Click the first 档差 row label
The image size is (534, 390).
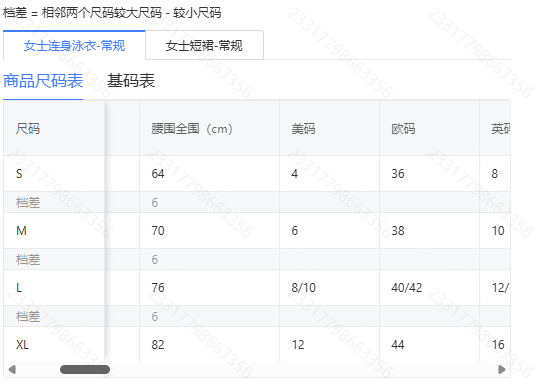point(28,203)
